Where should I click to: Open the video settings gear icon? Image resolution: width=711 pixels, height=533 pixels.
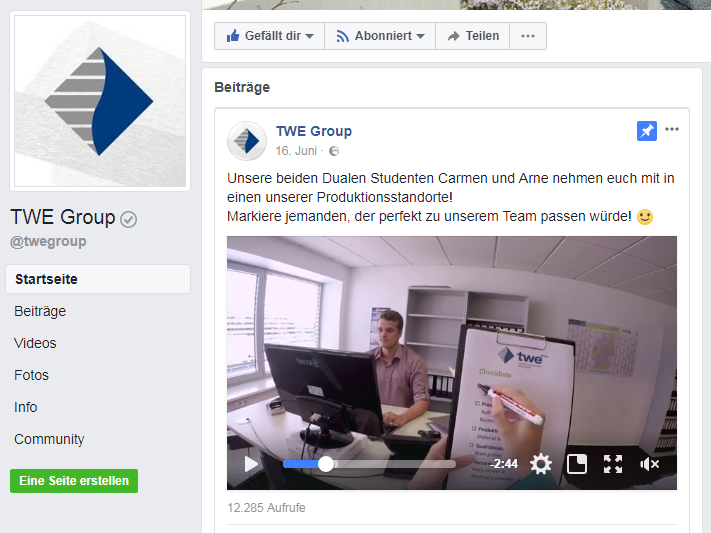tap(541, 464)
